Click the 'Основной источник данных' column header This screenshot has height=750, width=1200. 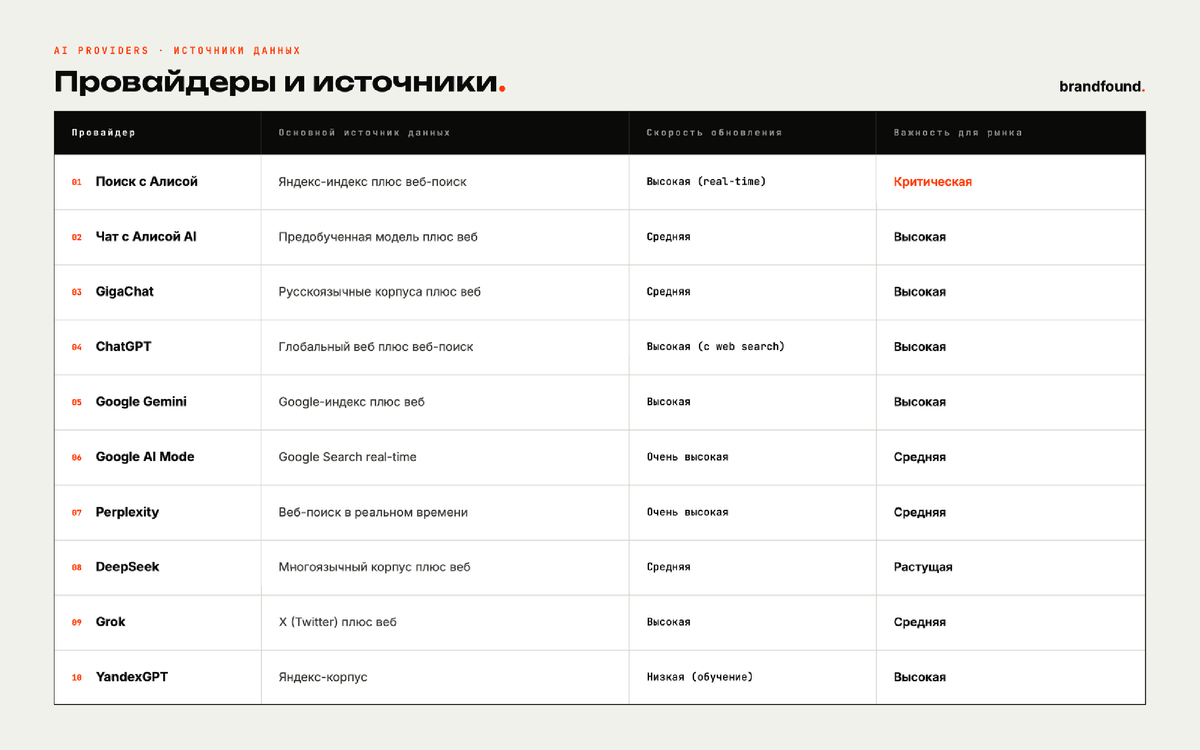[x=364, y=133]
